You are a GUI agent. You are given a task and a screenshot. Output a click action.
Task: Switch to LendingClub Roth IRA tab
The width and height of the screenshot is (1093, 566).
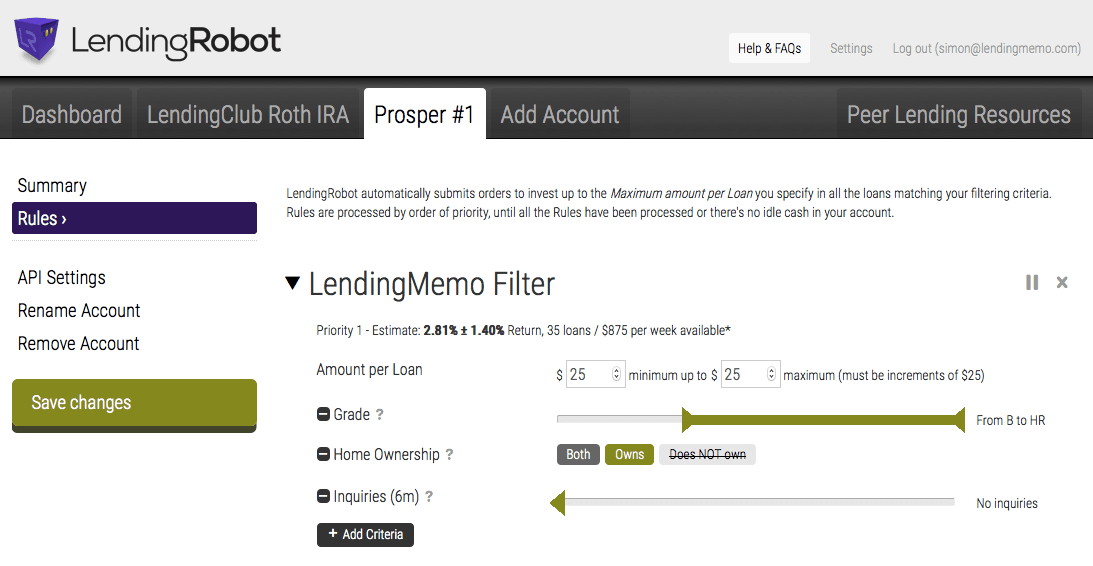[248, 115]
